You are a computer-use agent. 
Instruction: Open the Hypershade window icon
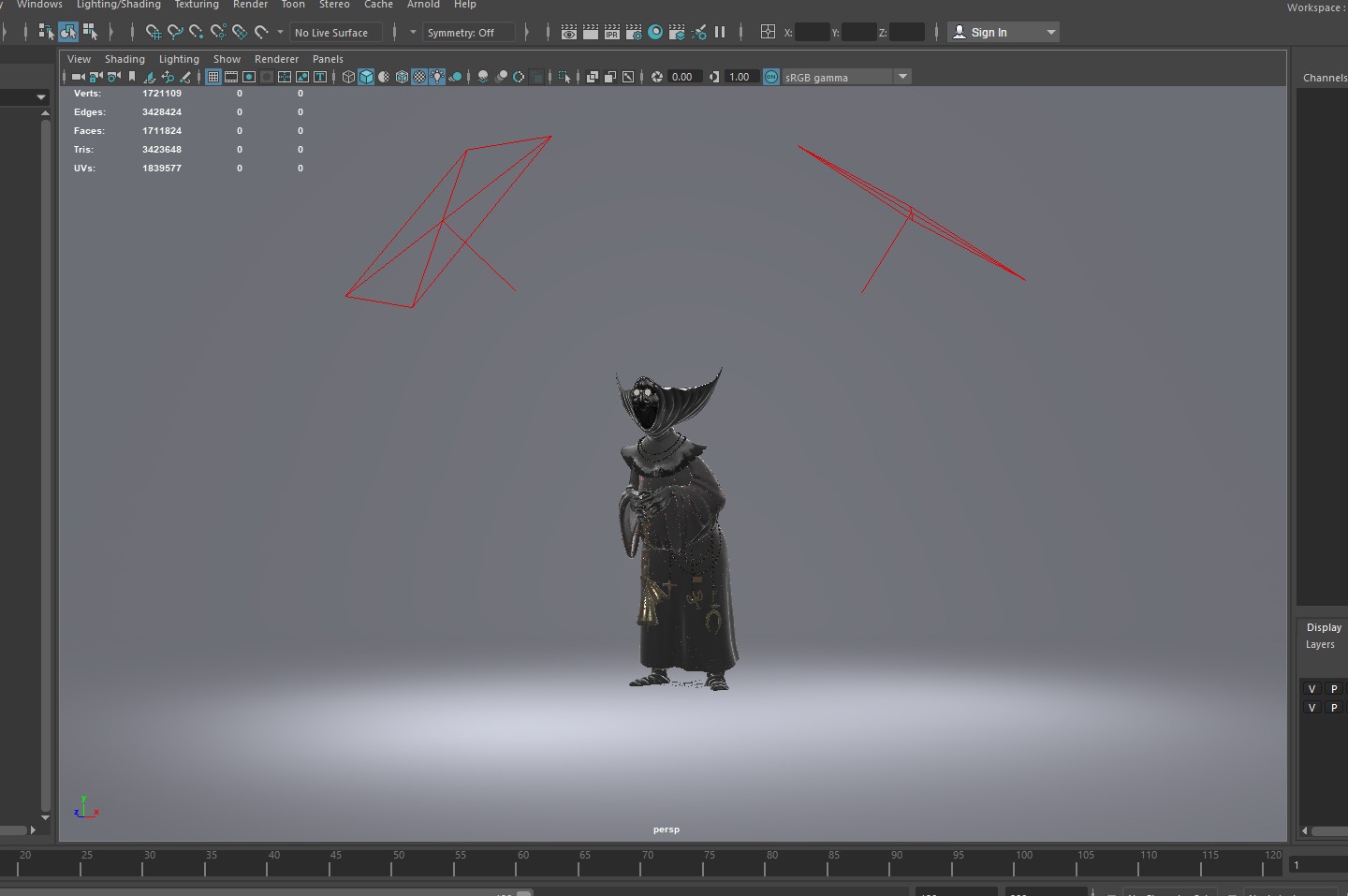coord(655,32)
